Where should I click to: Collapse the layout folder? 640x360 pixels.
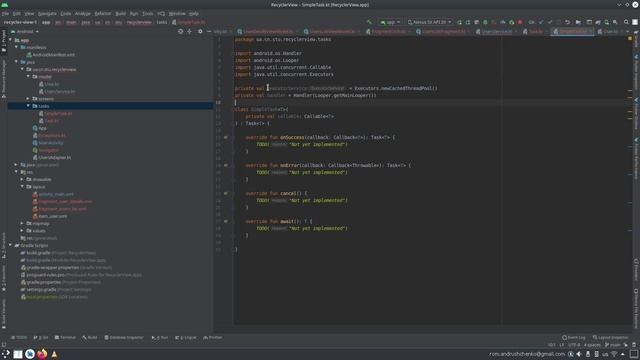point(22,187)
